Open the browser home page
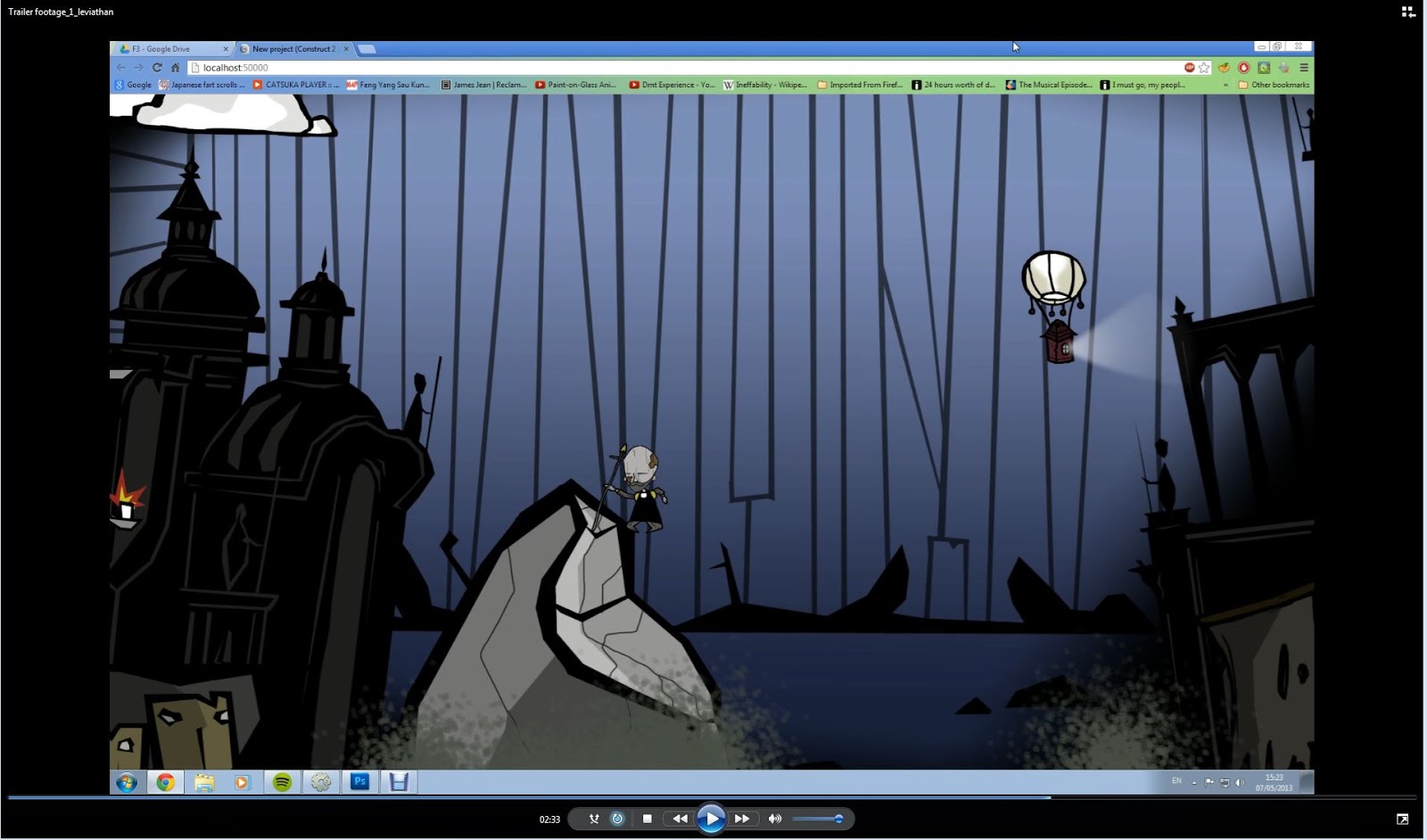The width and height of the screenshot is (1427, 840). tap(176, 68)
